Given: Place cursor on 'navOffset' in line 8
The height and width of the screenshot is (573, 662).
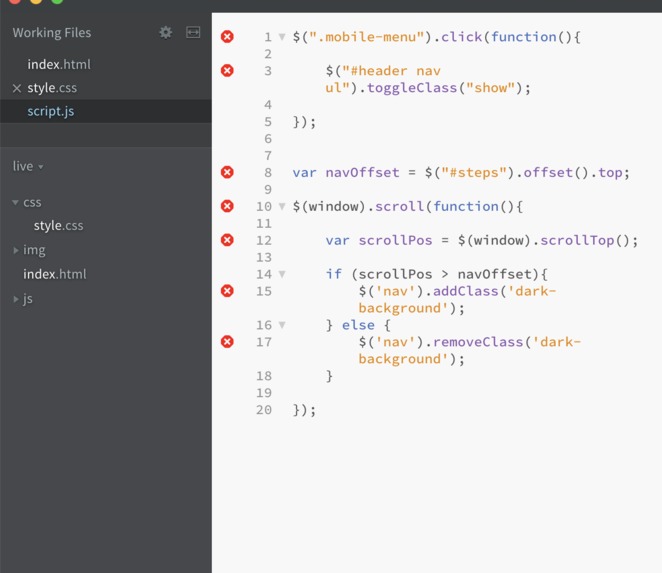Looking at the screenshot, I should (362, 172).
